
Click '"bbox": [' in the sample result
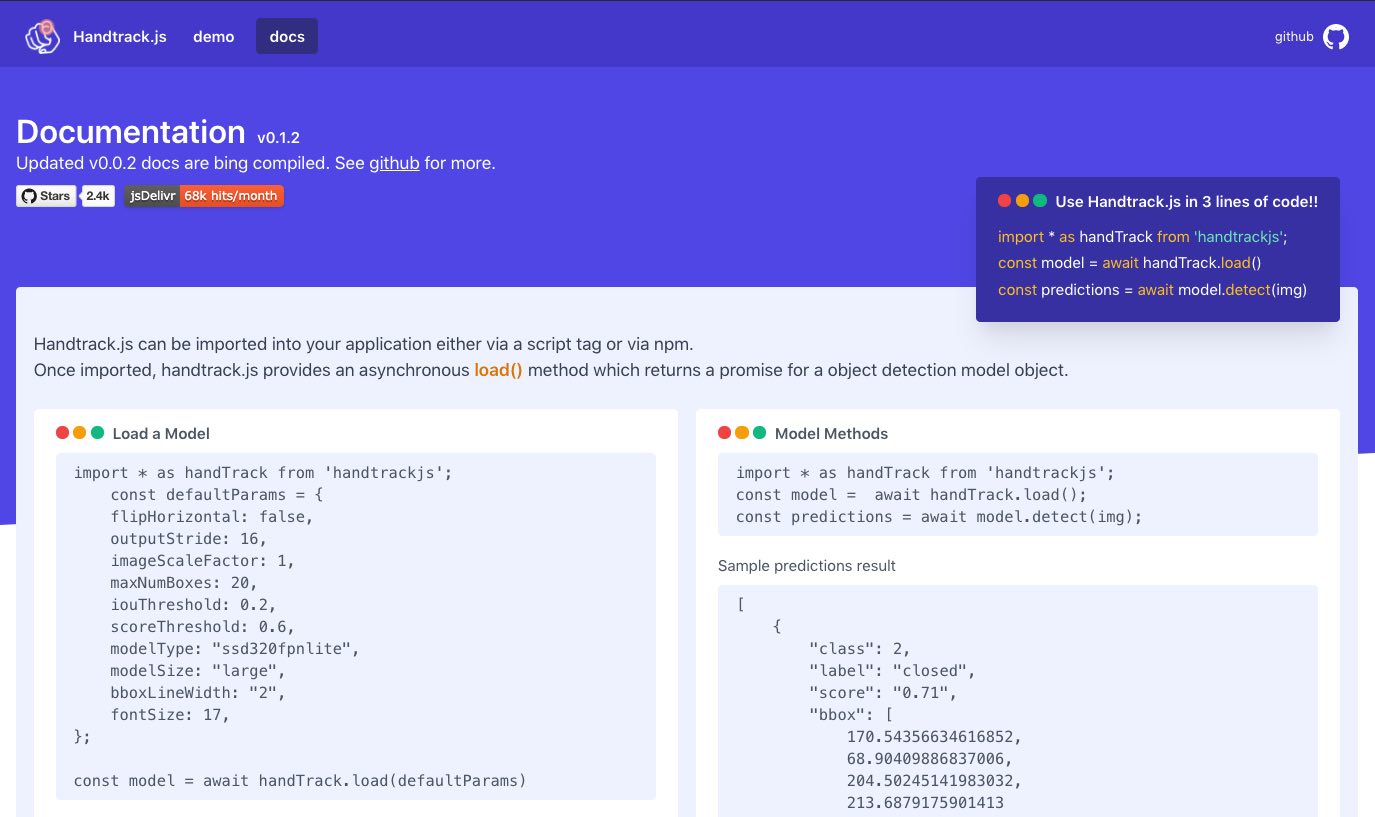(851, 714)
